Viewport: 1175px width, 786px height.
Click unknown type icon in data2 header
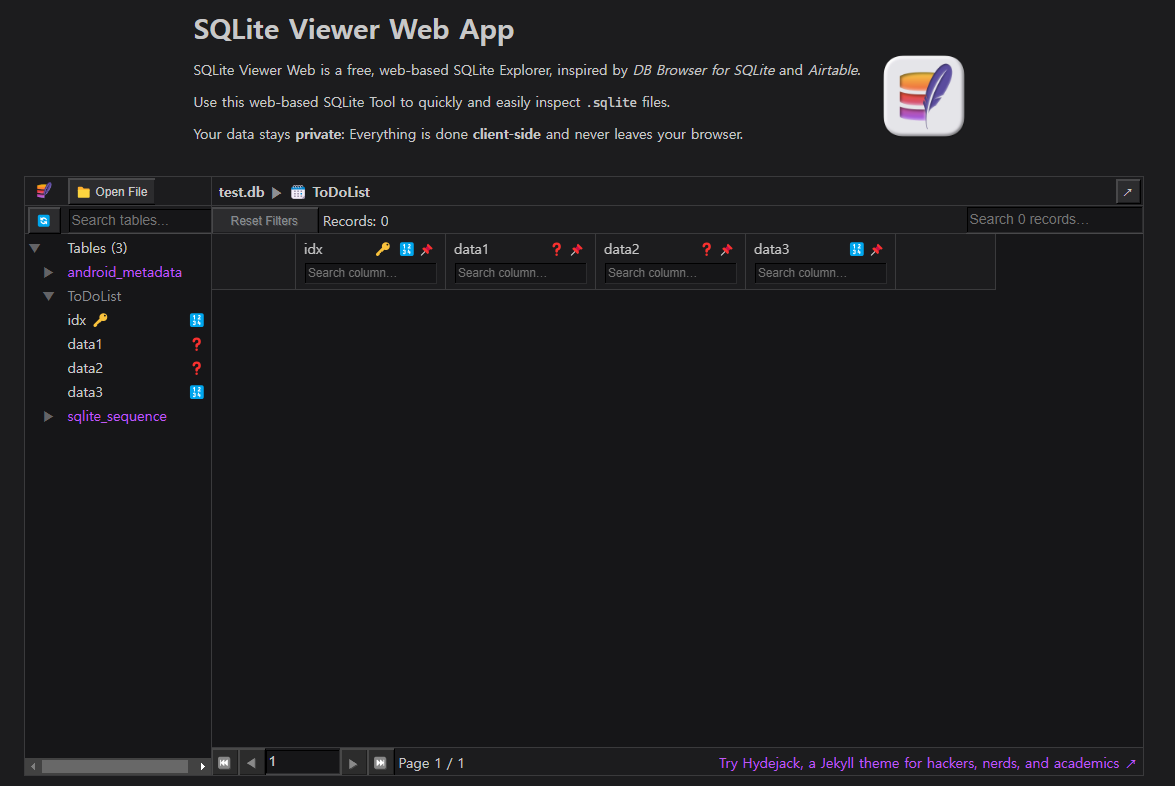706,249
